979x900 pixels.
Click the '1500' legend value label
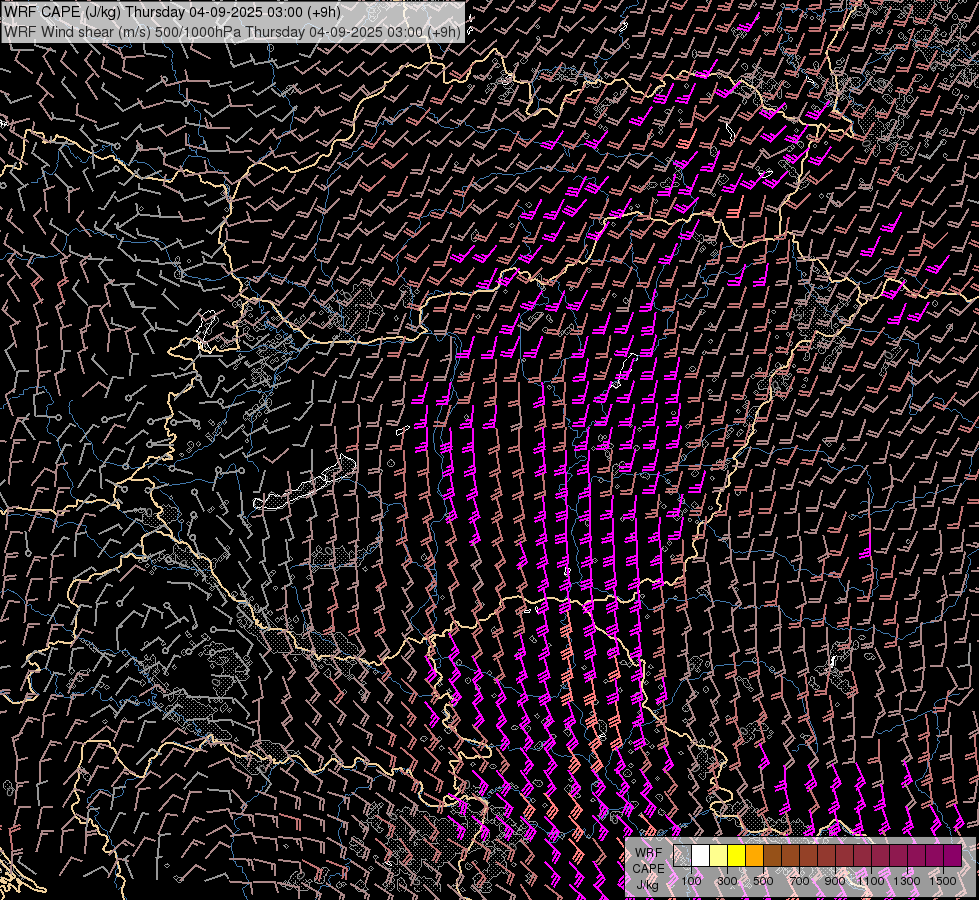(x=943, y=881)
